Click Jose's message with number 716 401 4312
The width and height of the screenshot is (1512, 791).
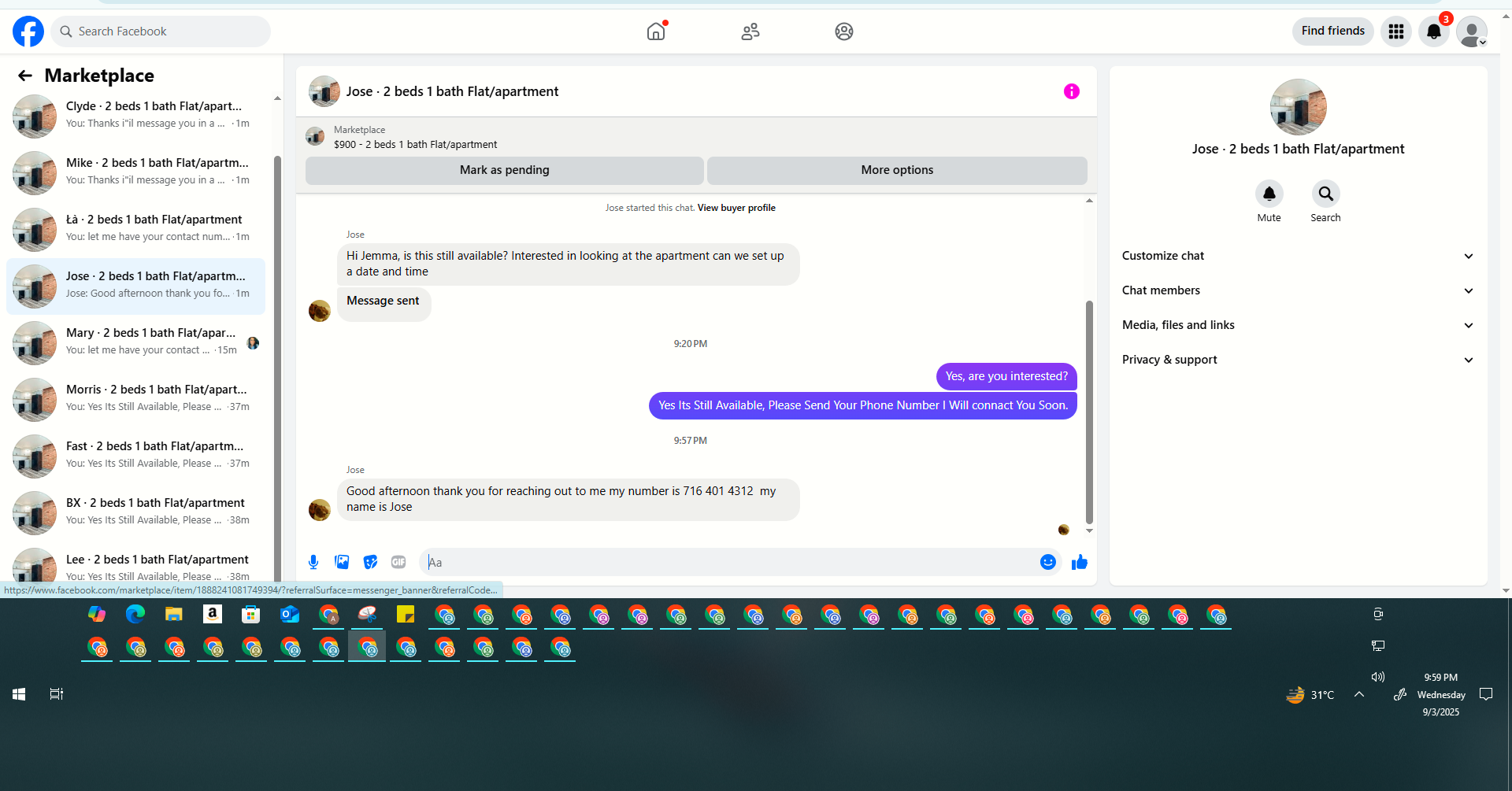[x=568, y=499]
